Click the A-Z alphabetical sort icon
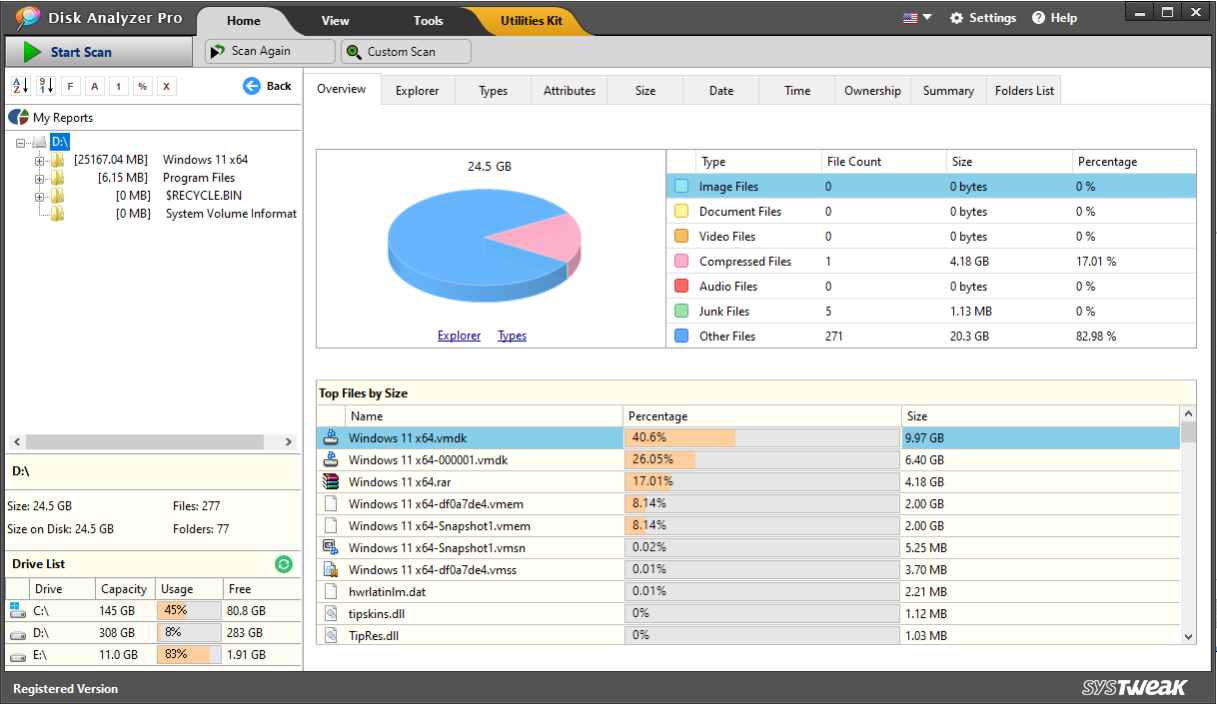 pos(20,85)
